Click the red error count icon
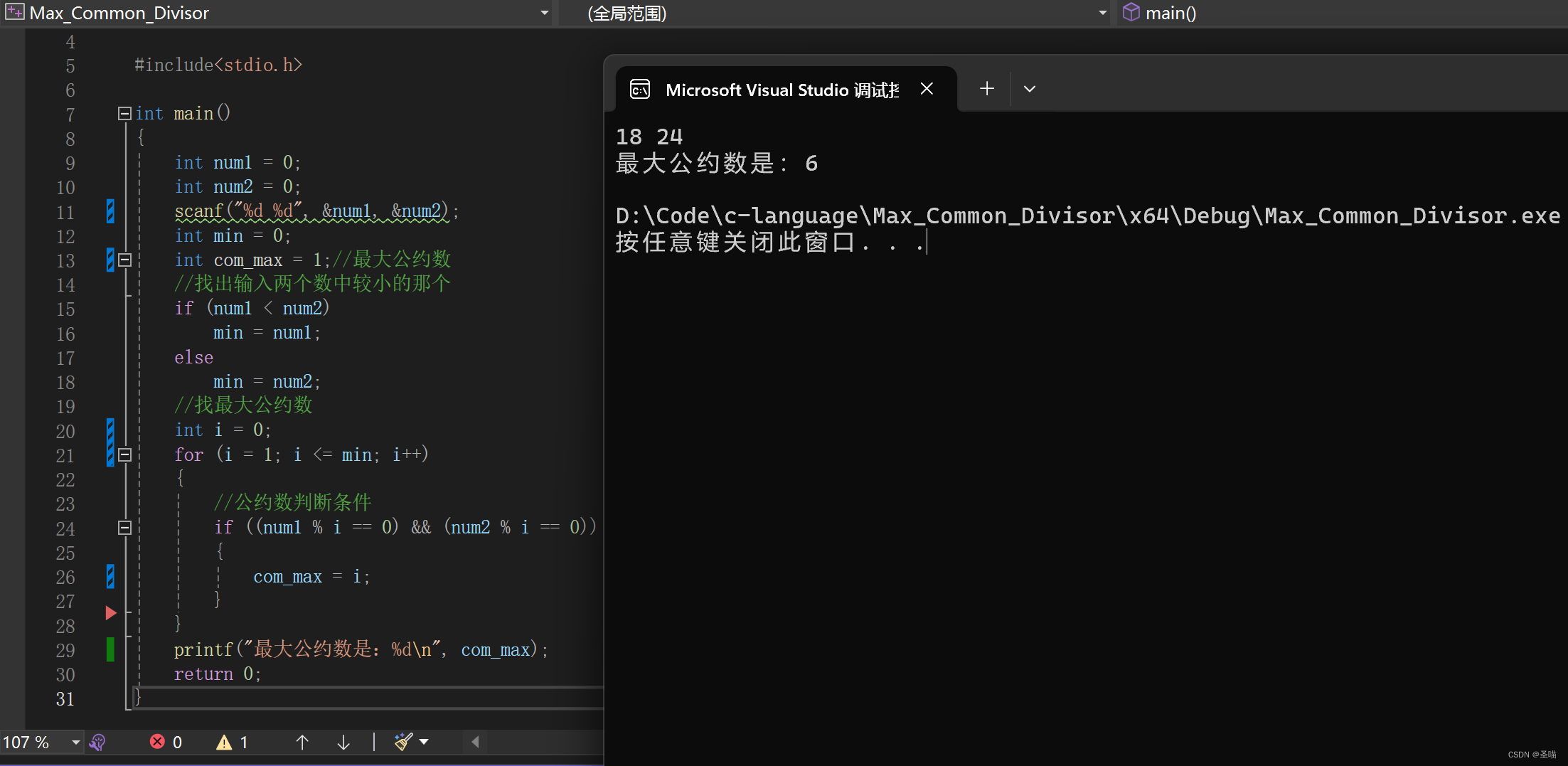Viewport: 1568px width, 766px height. pos(157,742)
